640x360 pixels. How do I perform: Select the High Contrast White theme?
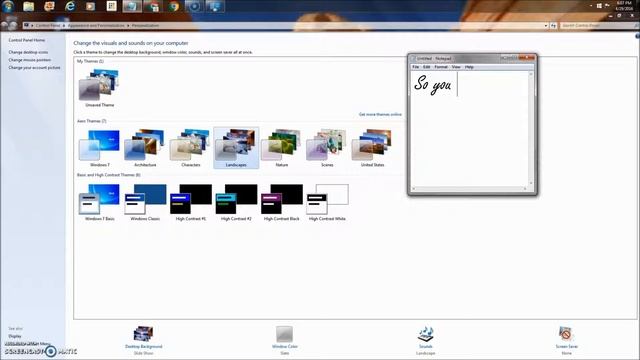[327, 202]
